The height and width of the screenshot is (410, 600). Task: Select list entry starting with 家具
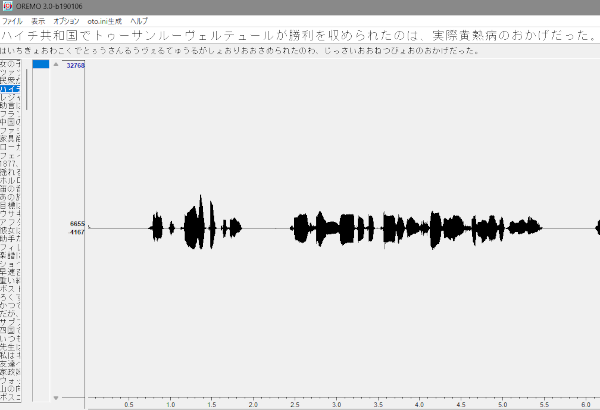(x=10, y=139)
